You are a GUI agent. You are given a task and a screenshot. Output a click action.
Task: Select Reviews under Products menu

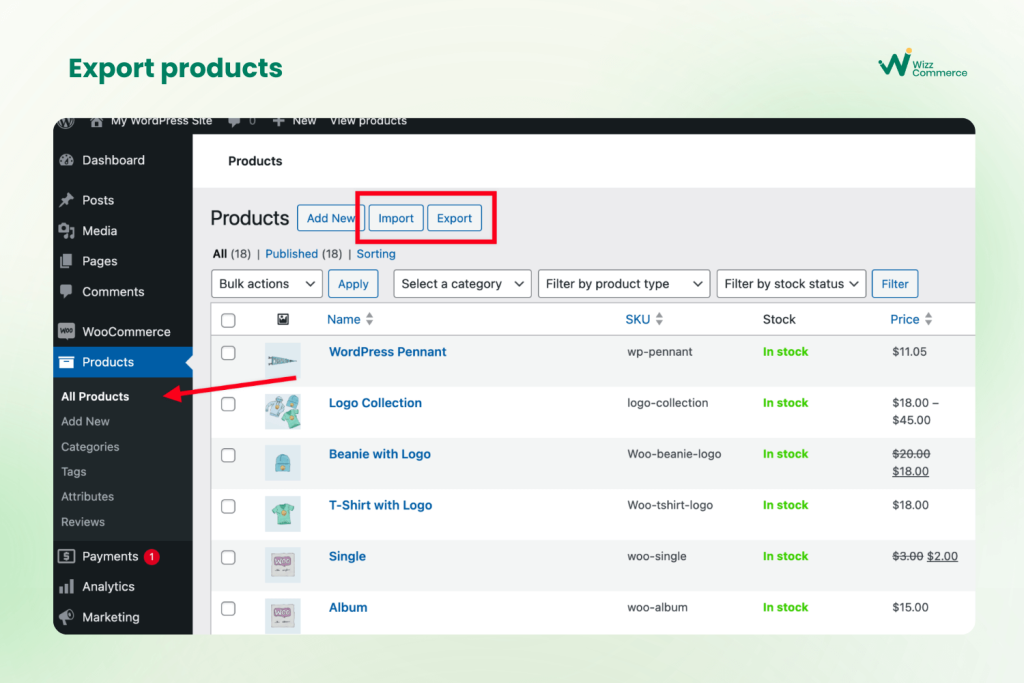click(x=83, y=522)
